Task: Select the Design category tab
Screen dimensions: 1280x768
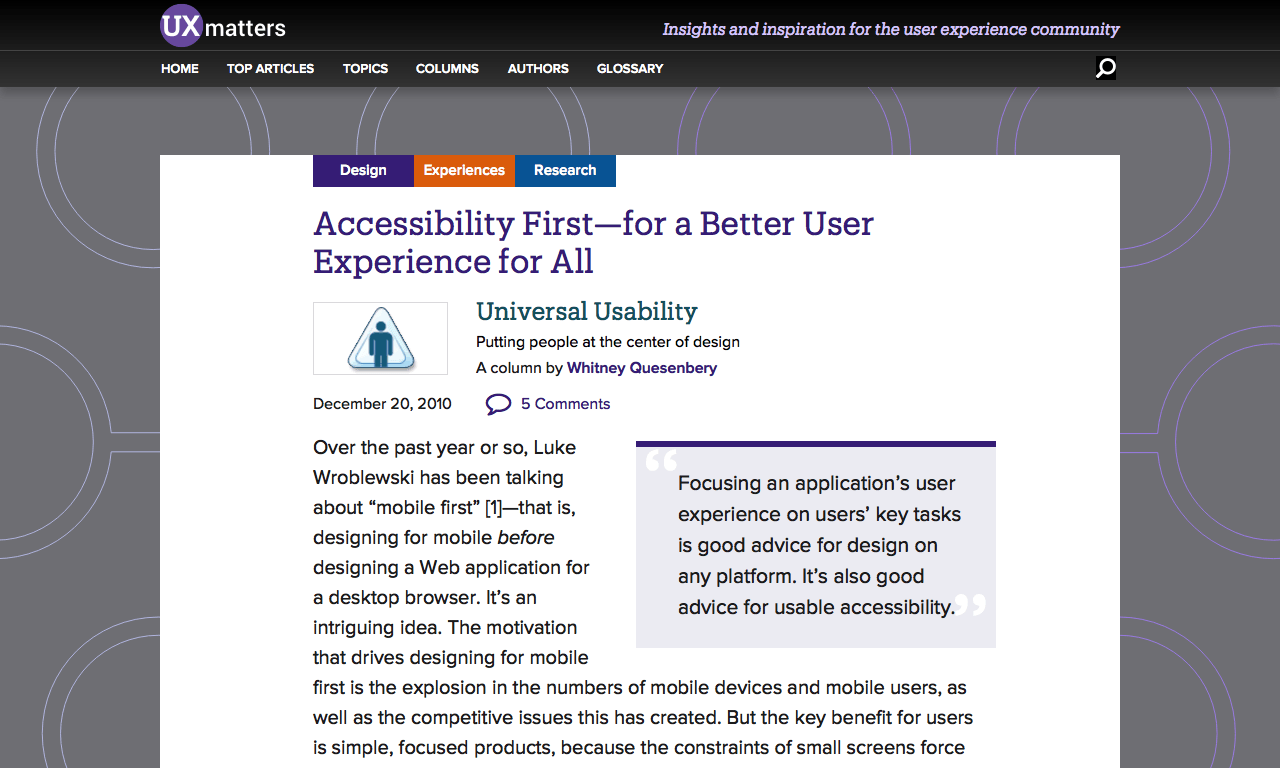Action: (363, 171)
